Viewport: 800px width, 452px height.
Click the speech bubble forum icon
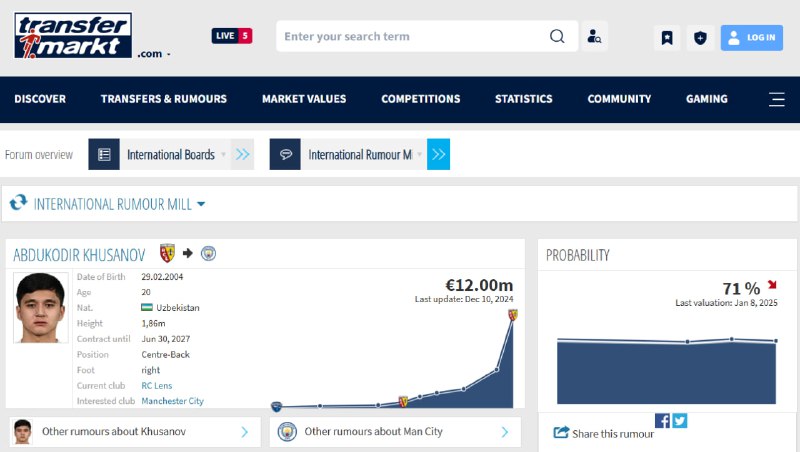[285, 154]
